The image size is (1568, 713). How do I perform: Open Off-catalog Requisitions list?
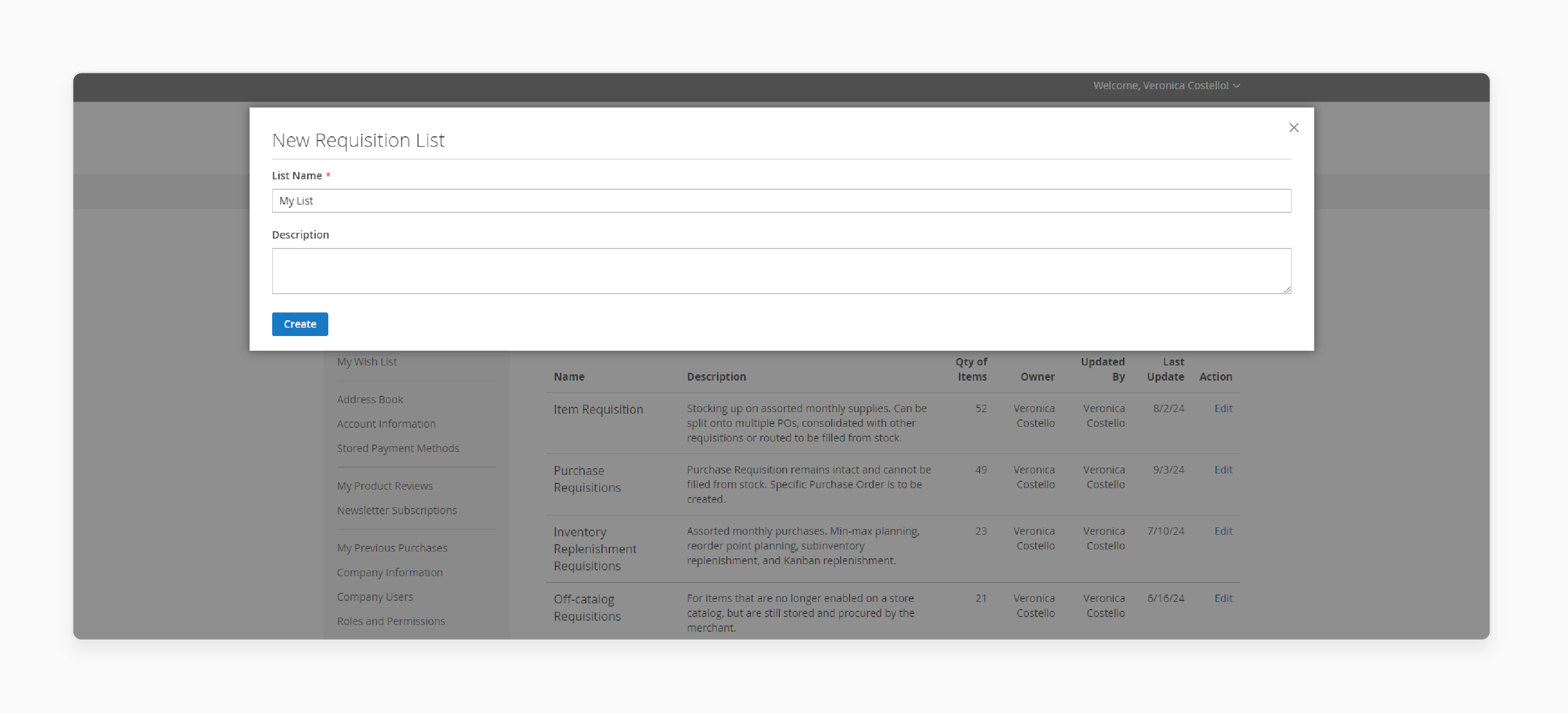[x=587, y=607]
